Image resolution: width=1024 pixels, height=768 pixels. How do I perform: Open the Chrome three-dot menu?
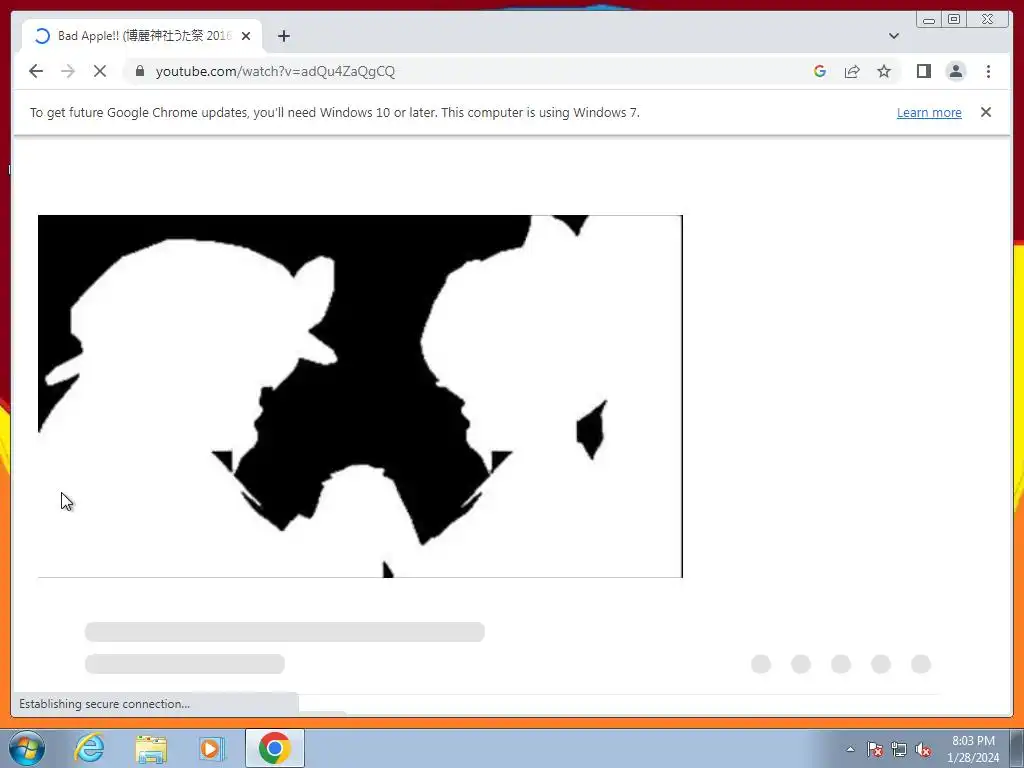point(988,71)
